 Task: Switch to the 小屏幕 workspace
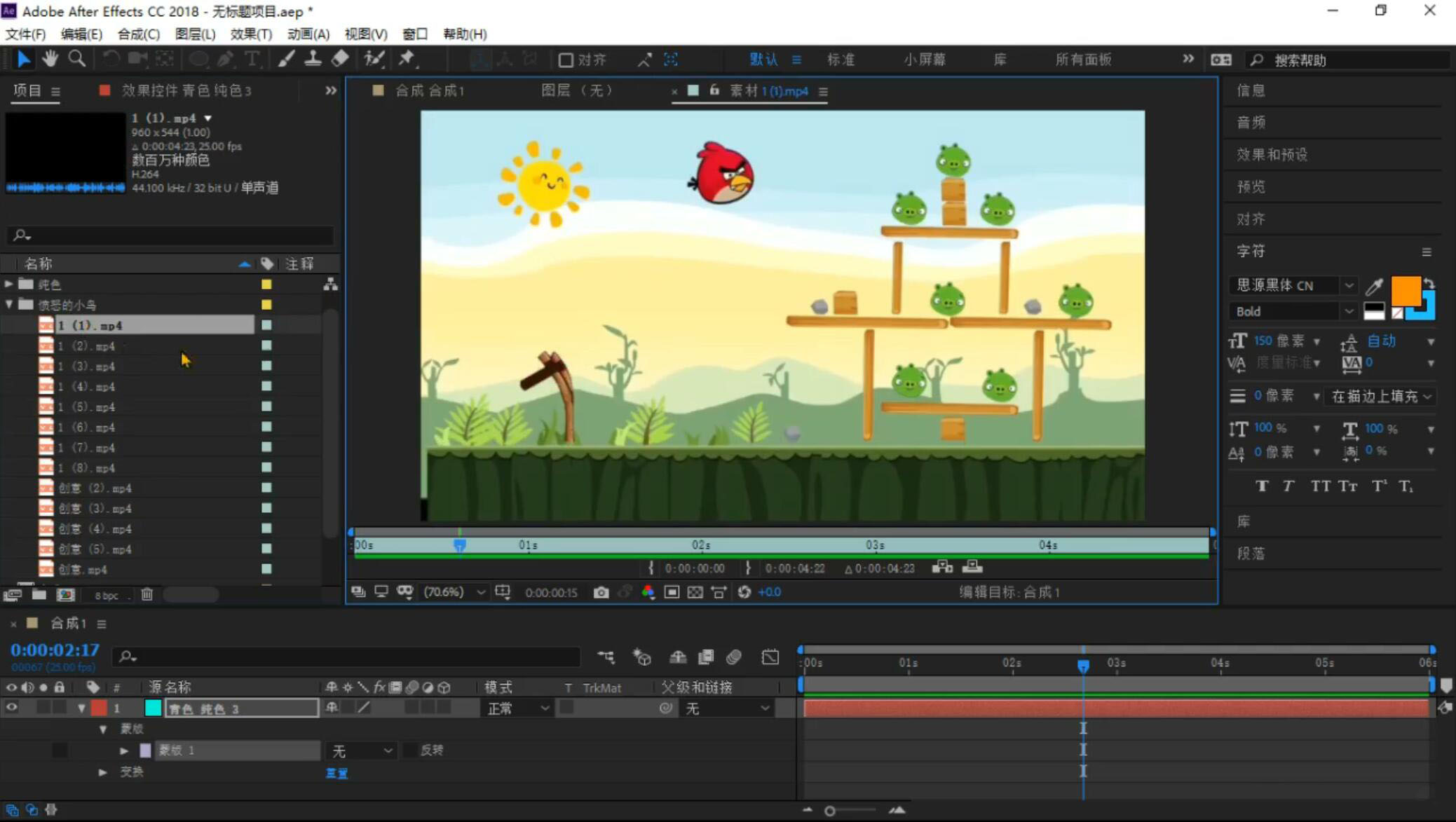[925, 60]
